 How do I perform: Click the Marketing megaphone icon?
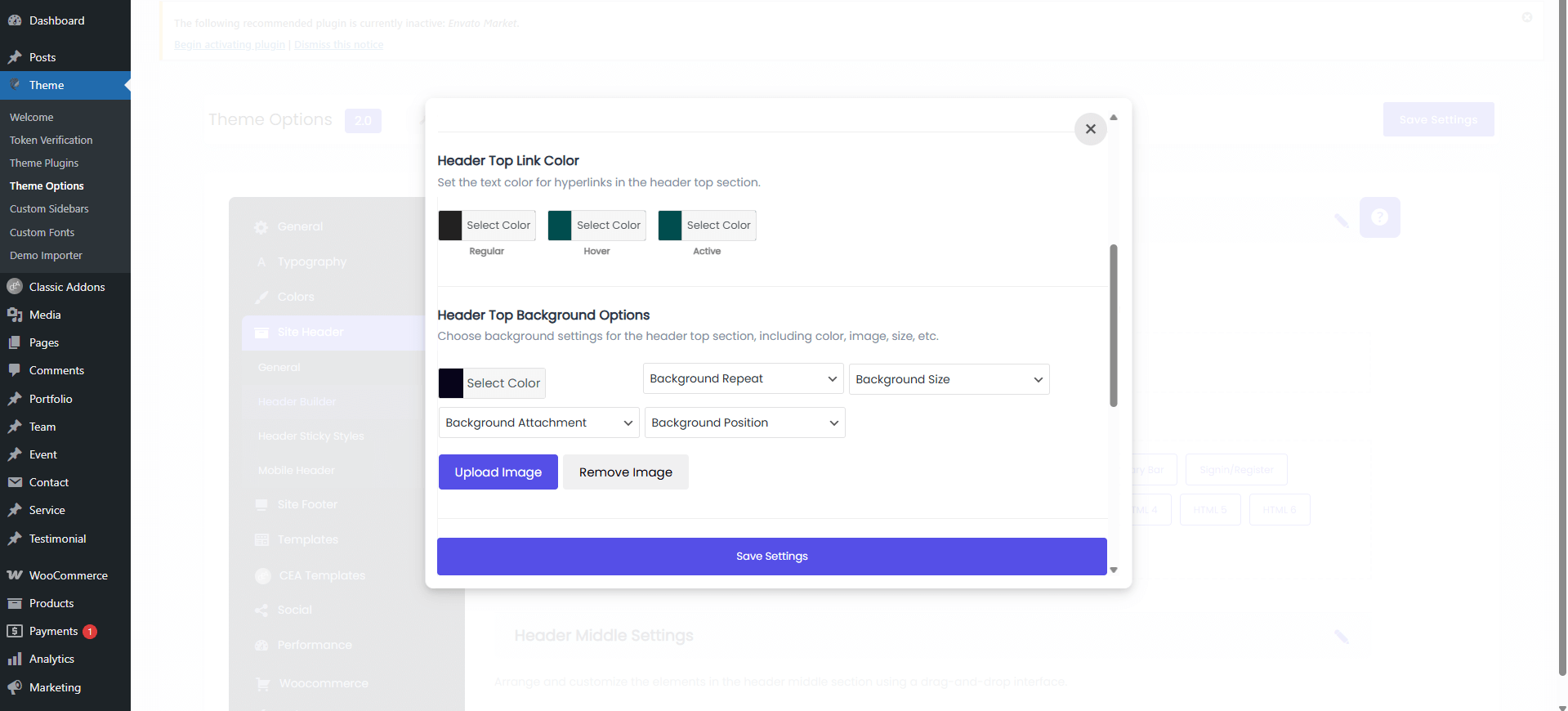pos(15,687)
